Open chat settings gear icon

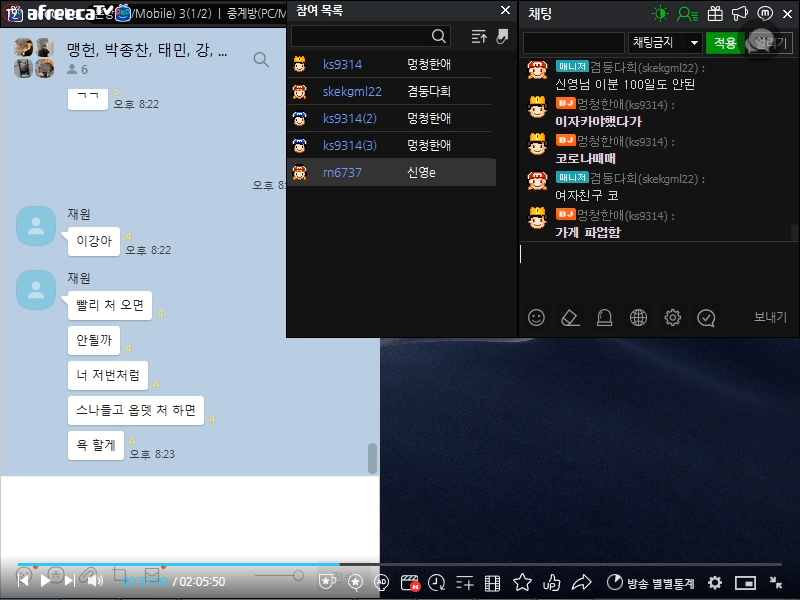[x=673, y=318]
